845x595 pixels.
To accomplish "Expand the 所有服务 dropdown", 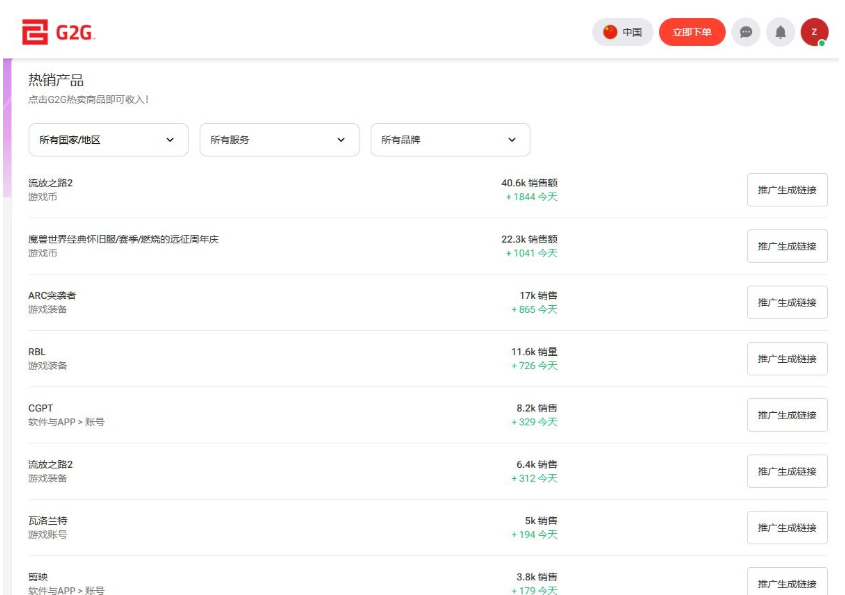I will pyautogui.click(x=279, y=140).
